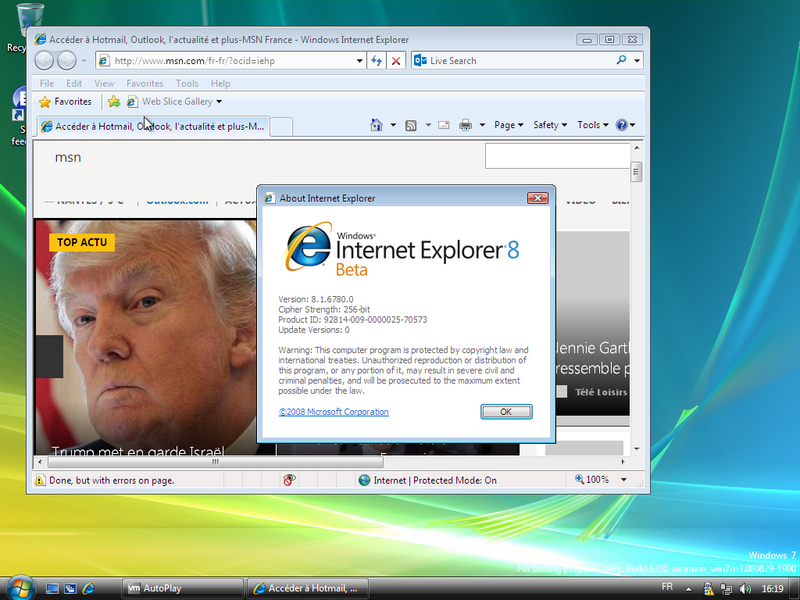Click the Home icon in the command bar
This screenshot has height=600, width=800.
(x=377, y=125)
